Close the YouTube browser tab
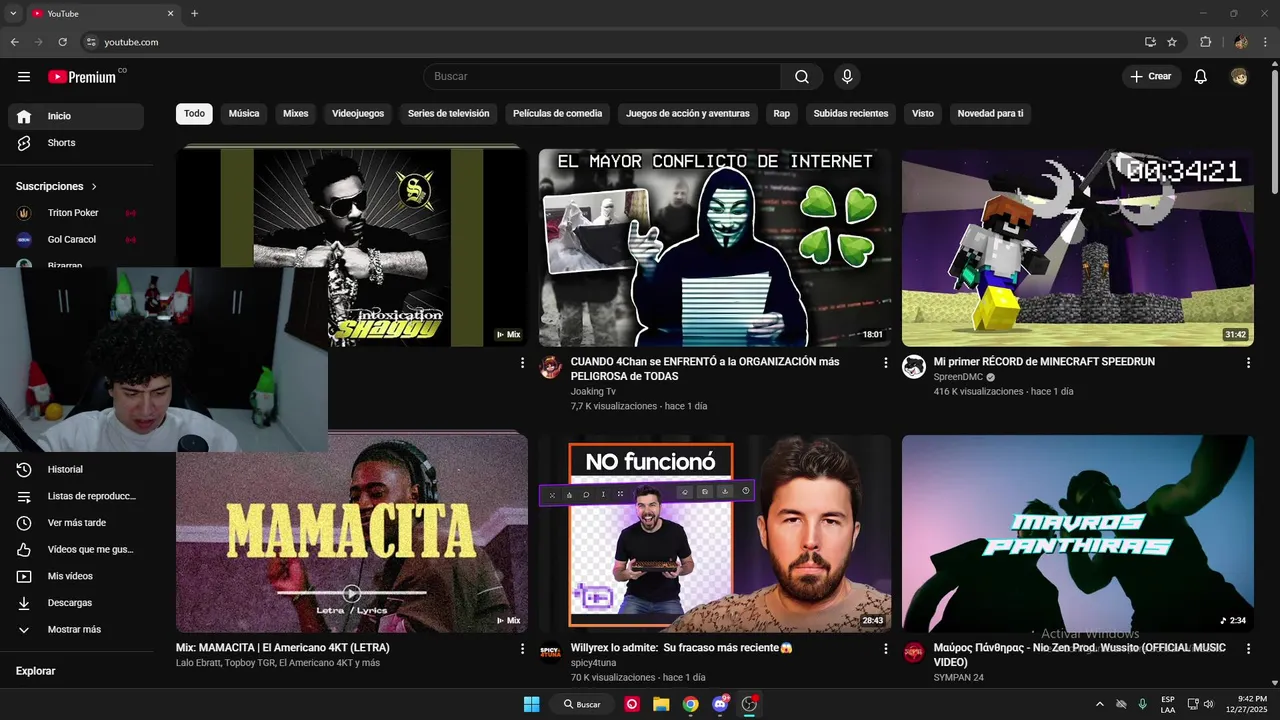Screen dimensions: 1280x720 170,14
